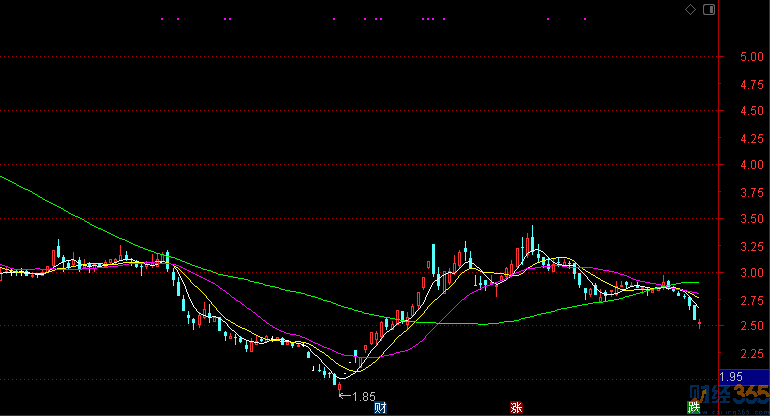
Task: Click the green 跌 event marker
Action: (693, 407)
